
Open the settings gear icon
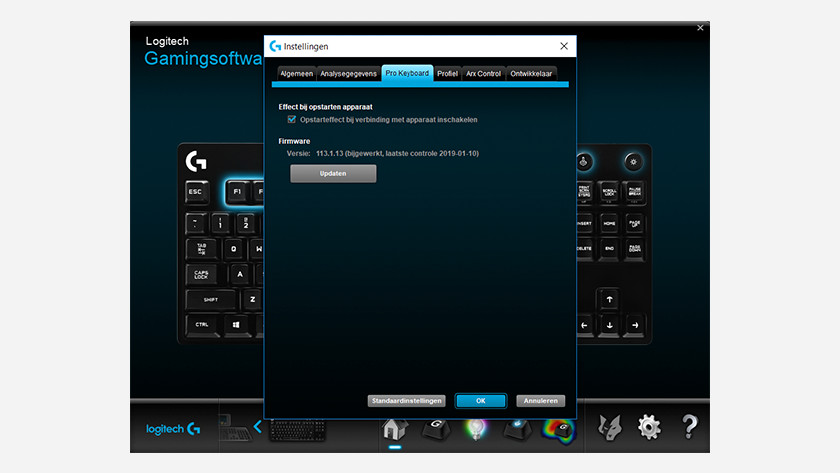point(649,428)
